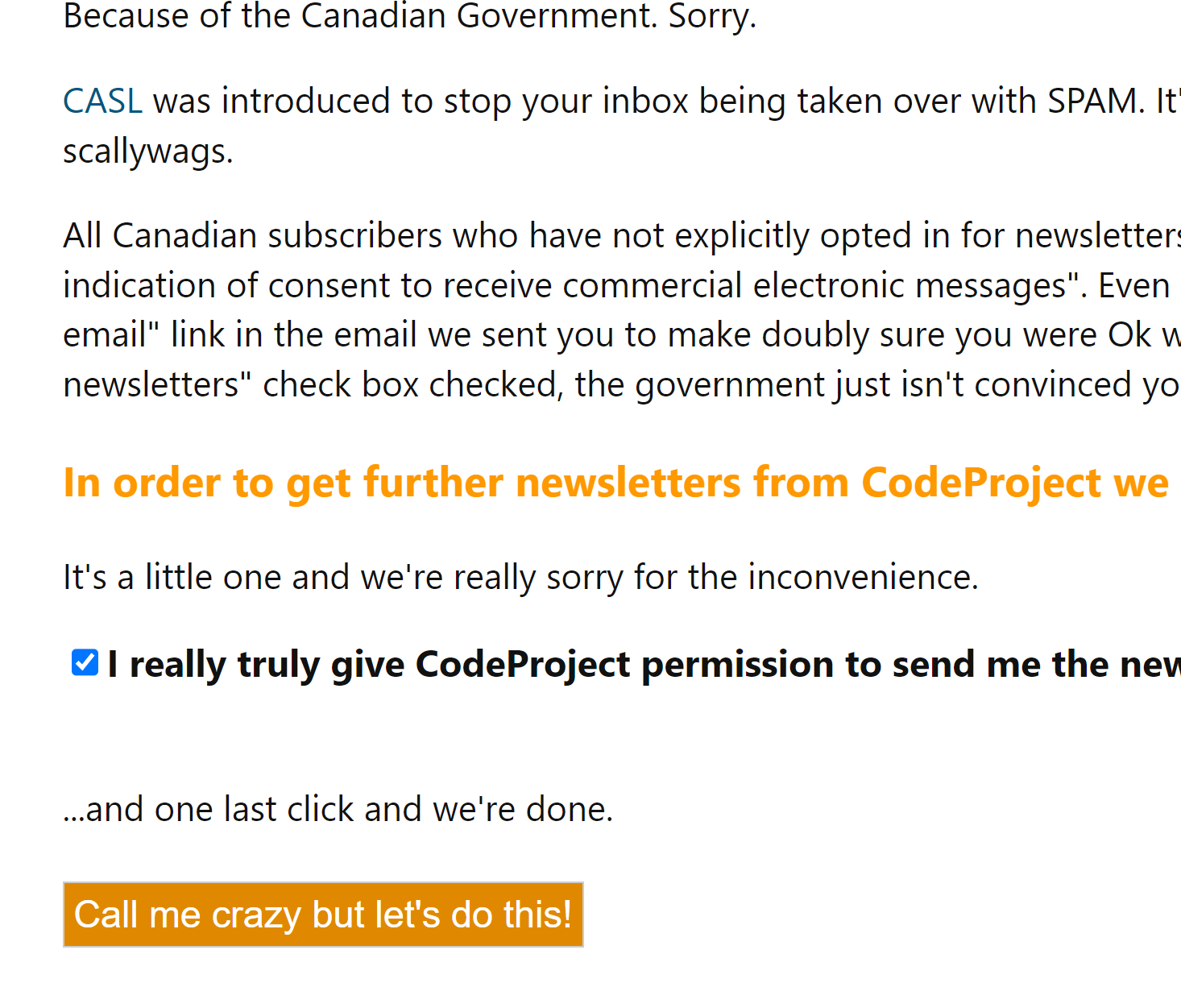Click the "Because of the Canadian Government" line
The image size is (1181, 1008).
(410, 16)
